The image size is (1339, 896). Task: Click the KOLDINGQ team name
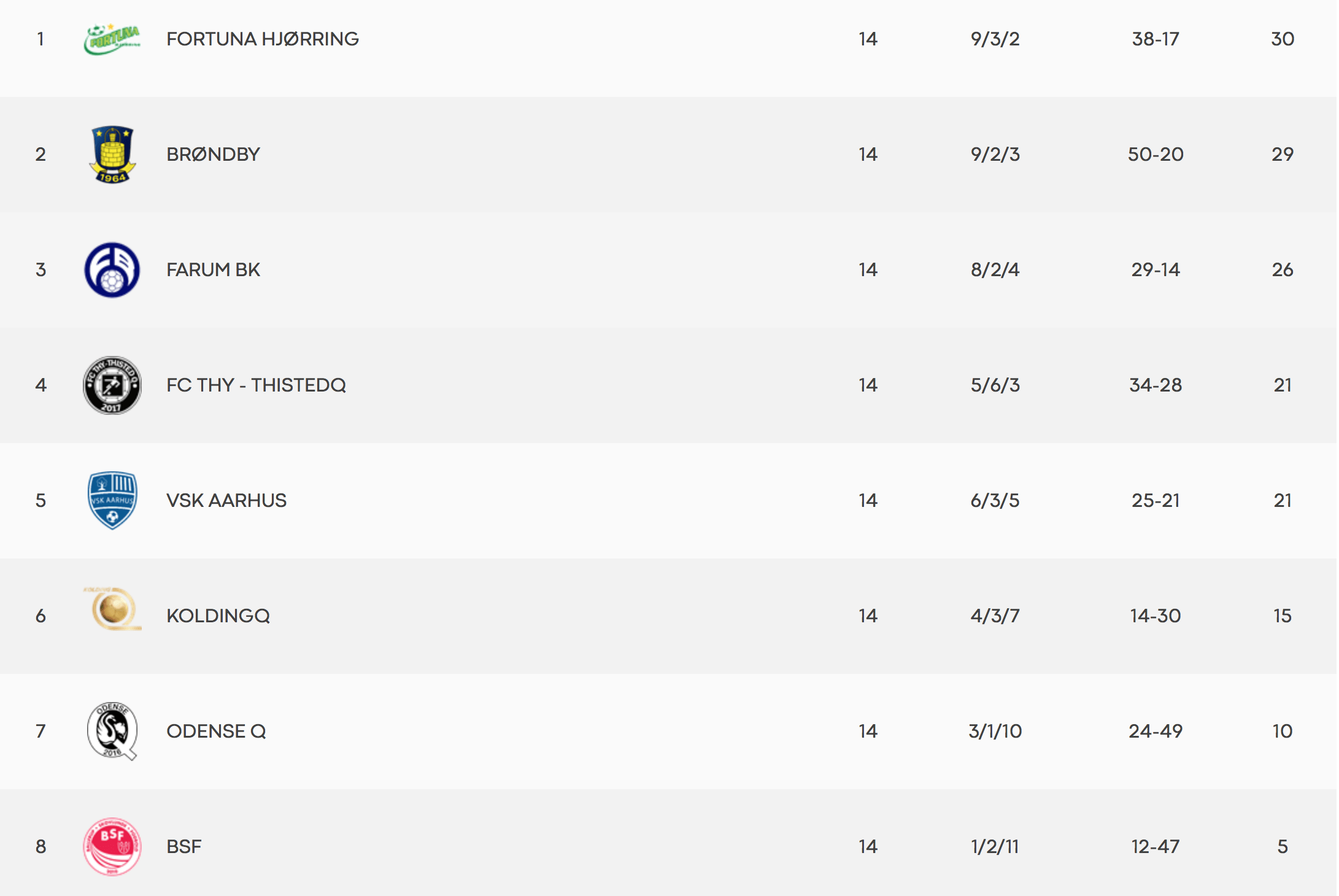[218, 616]
